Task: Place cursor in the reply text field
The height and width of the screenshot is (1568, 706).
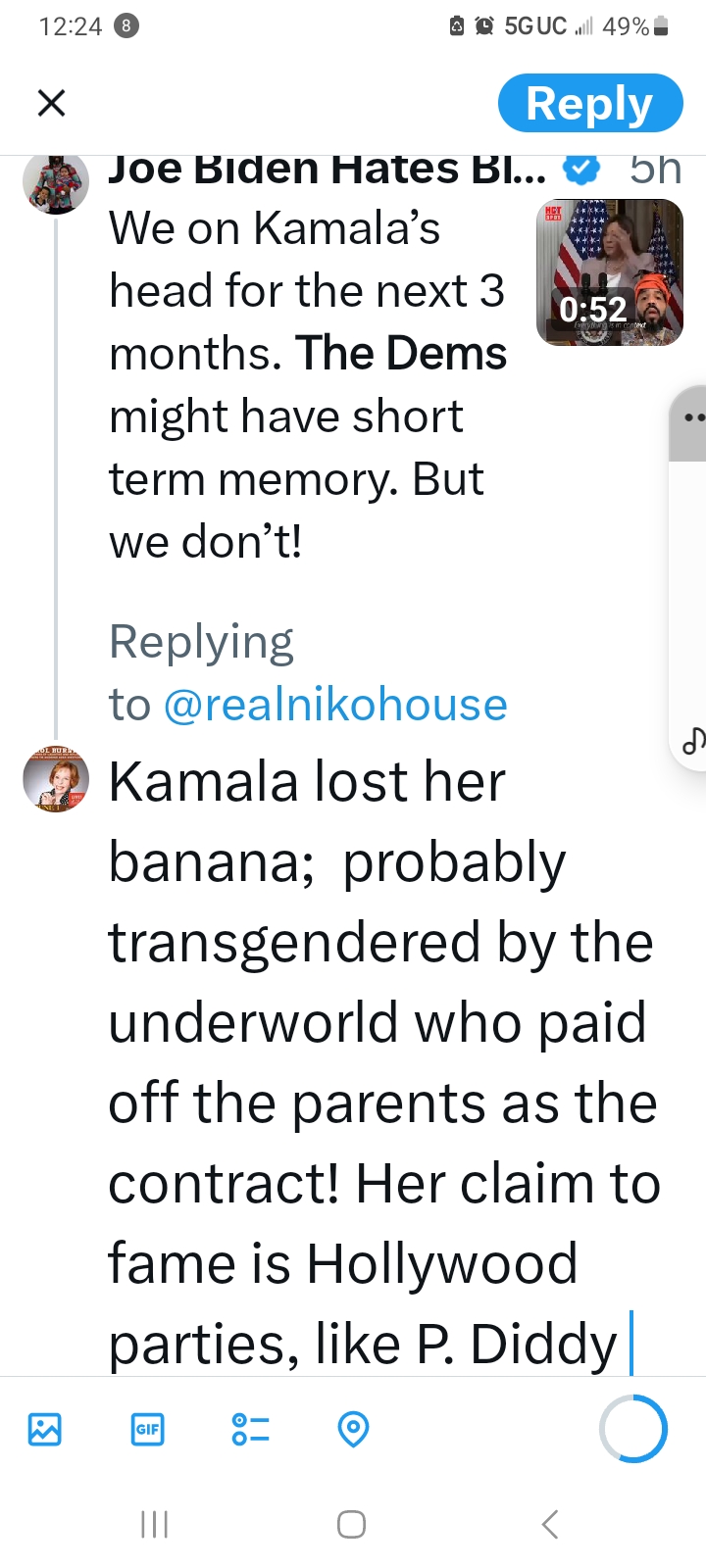Action: pyautogui.click(x=384, y=1061)
